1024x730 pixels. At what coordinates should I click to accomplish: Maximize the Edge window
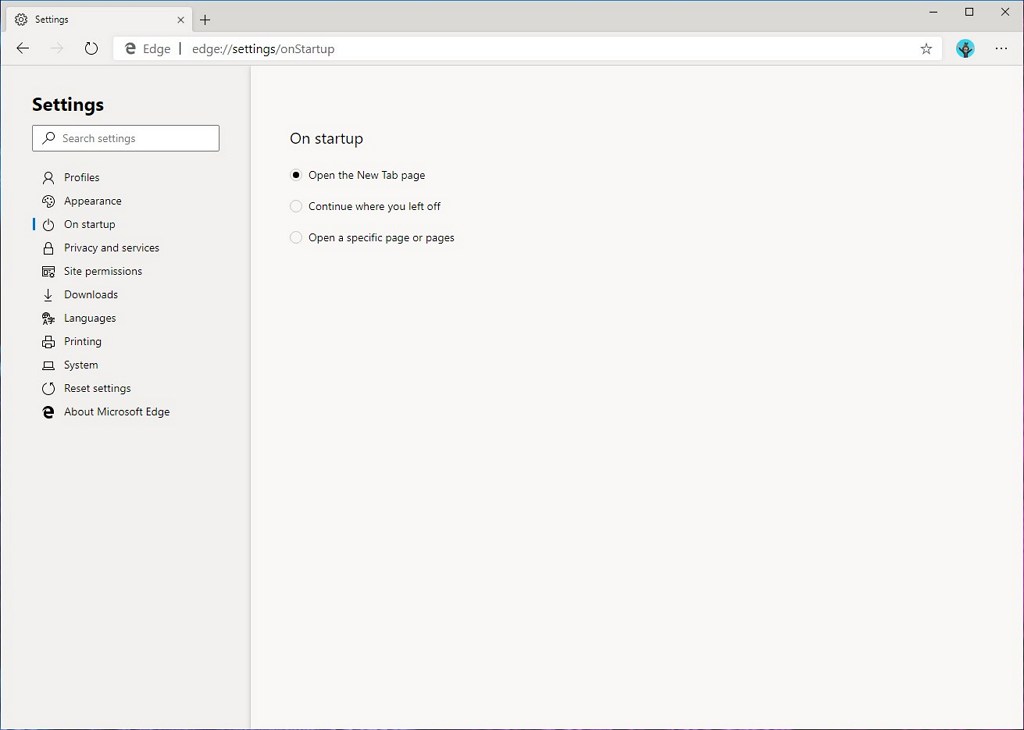pyautogui.click(x=969, y=12)
